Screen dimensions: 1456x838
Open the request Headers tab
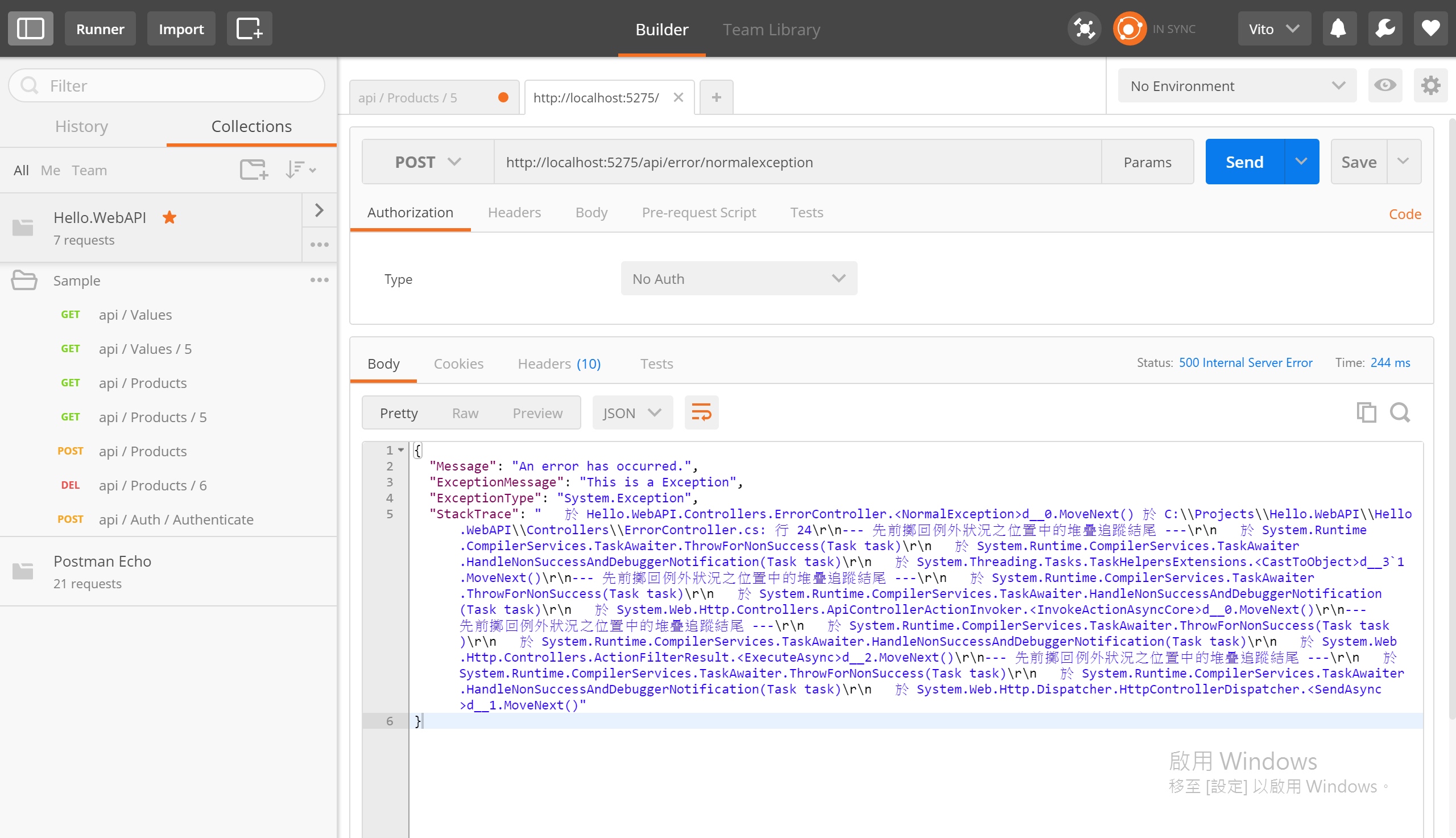tap(514, 212)
